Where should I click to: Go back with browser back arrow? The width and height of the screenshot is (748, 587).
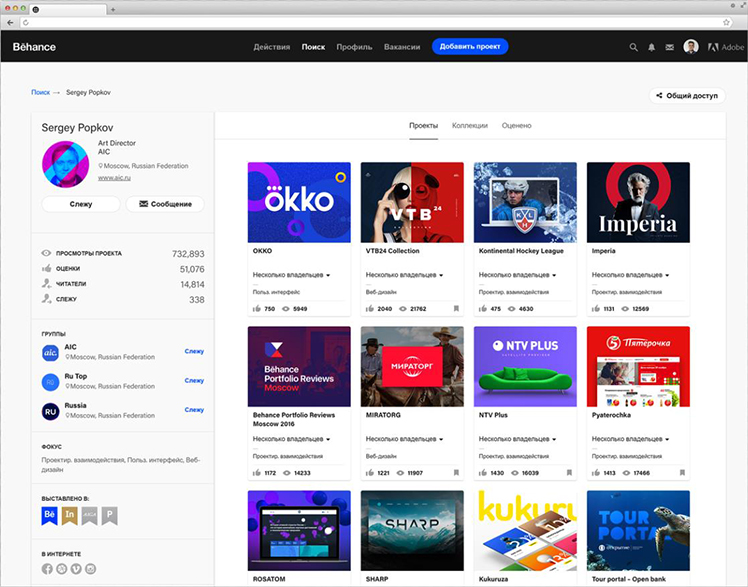click(x=10, y=22)
